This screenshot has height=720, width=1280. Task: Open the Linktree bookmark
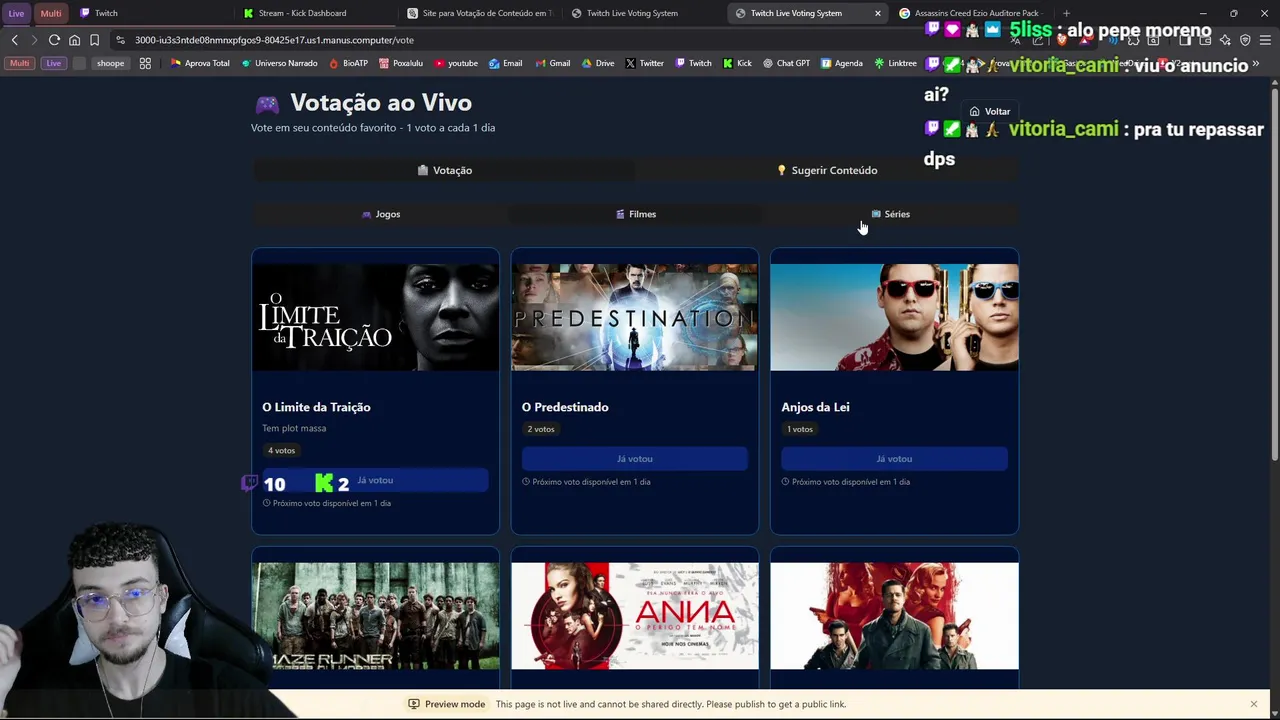point(895,63)
